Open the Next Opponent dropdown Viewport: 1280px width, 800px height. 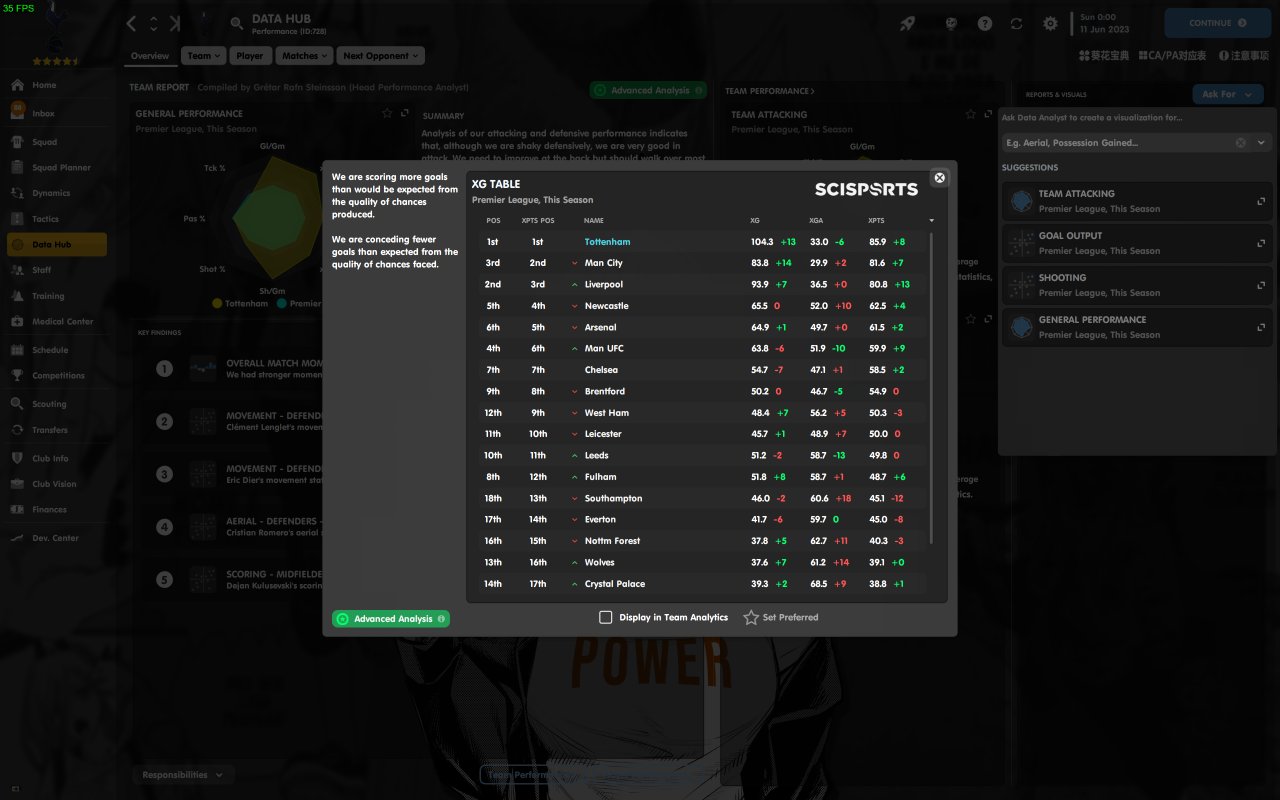(x=380, y=56)
